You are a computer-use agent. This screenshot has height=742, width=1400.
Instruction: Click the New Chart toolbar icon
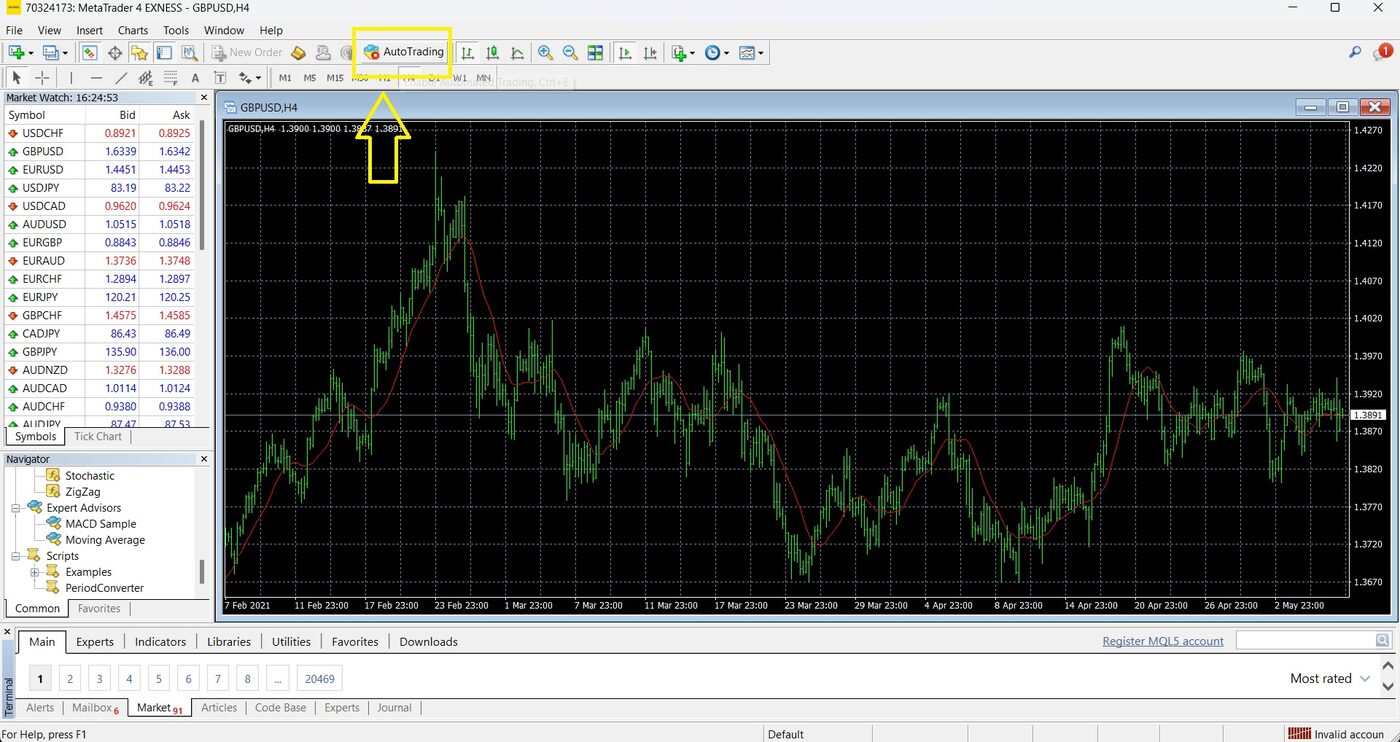coord(16,52)
